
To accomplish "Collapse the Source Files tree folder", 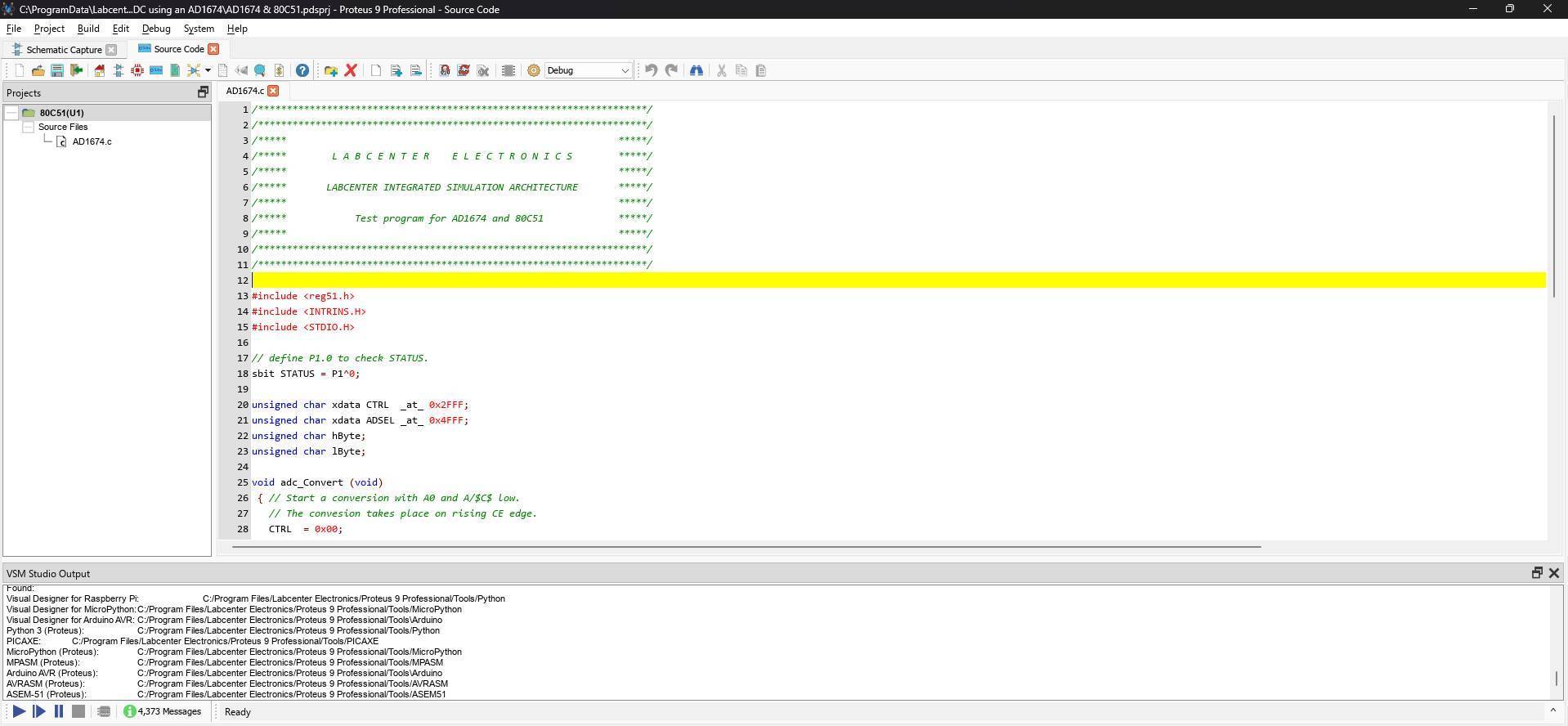I will (x=28, y=128).
